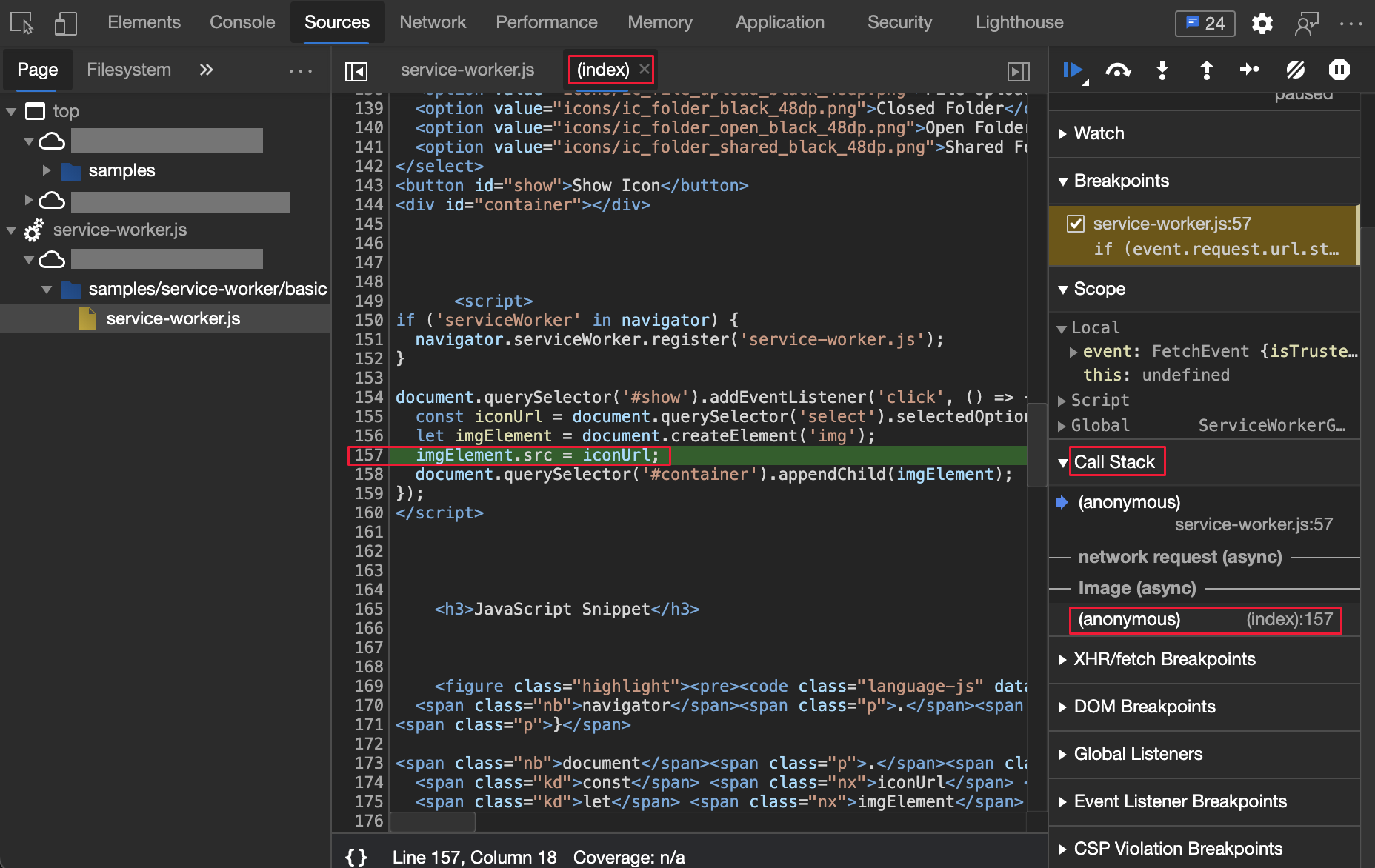
Task: Select the inspect element cursor tool
Action: (20, 22)
